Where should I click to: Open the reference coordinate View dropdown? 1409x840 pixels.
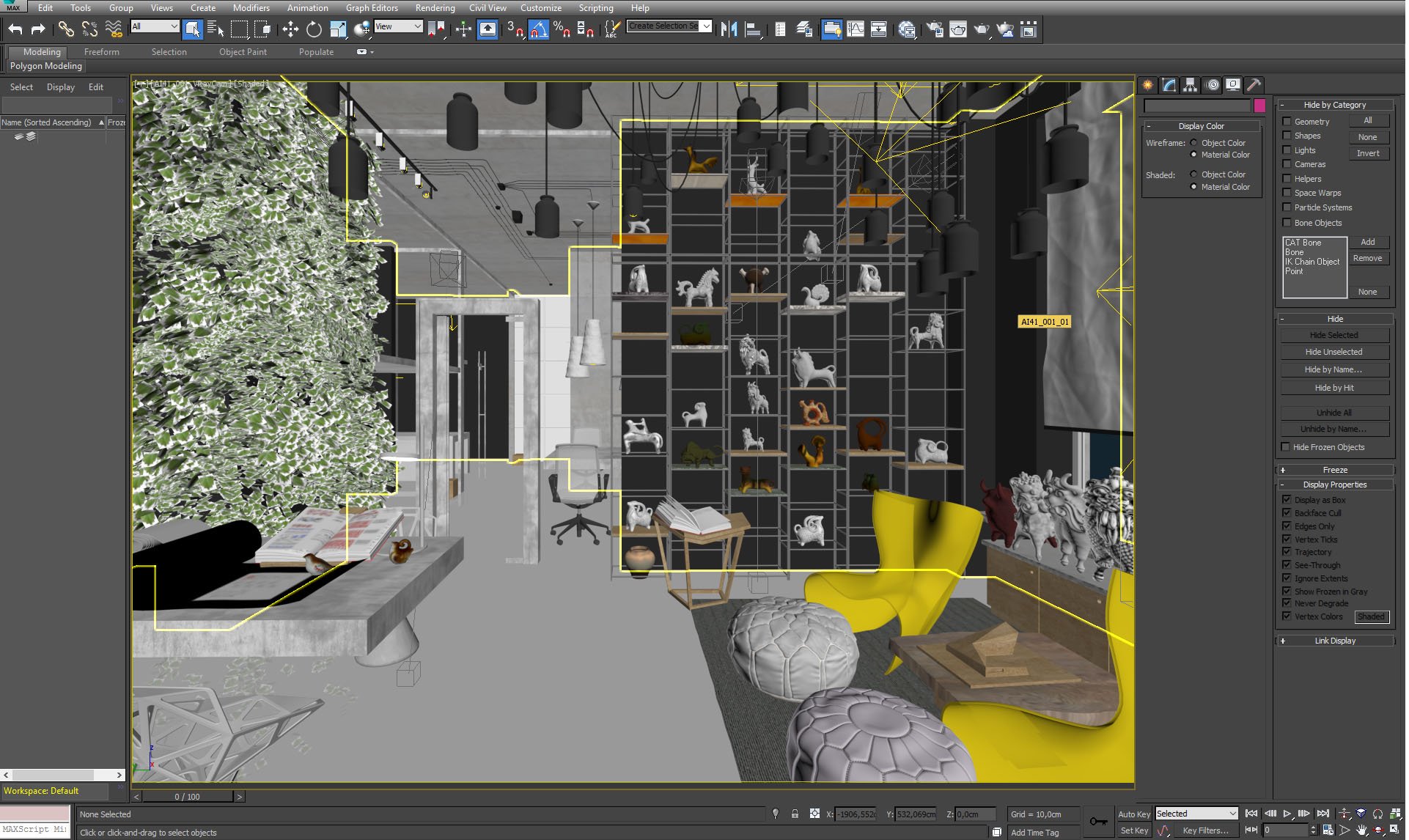click(398, 26)
